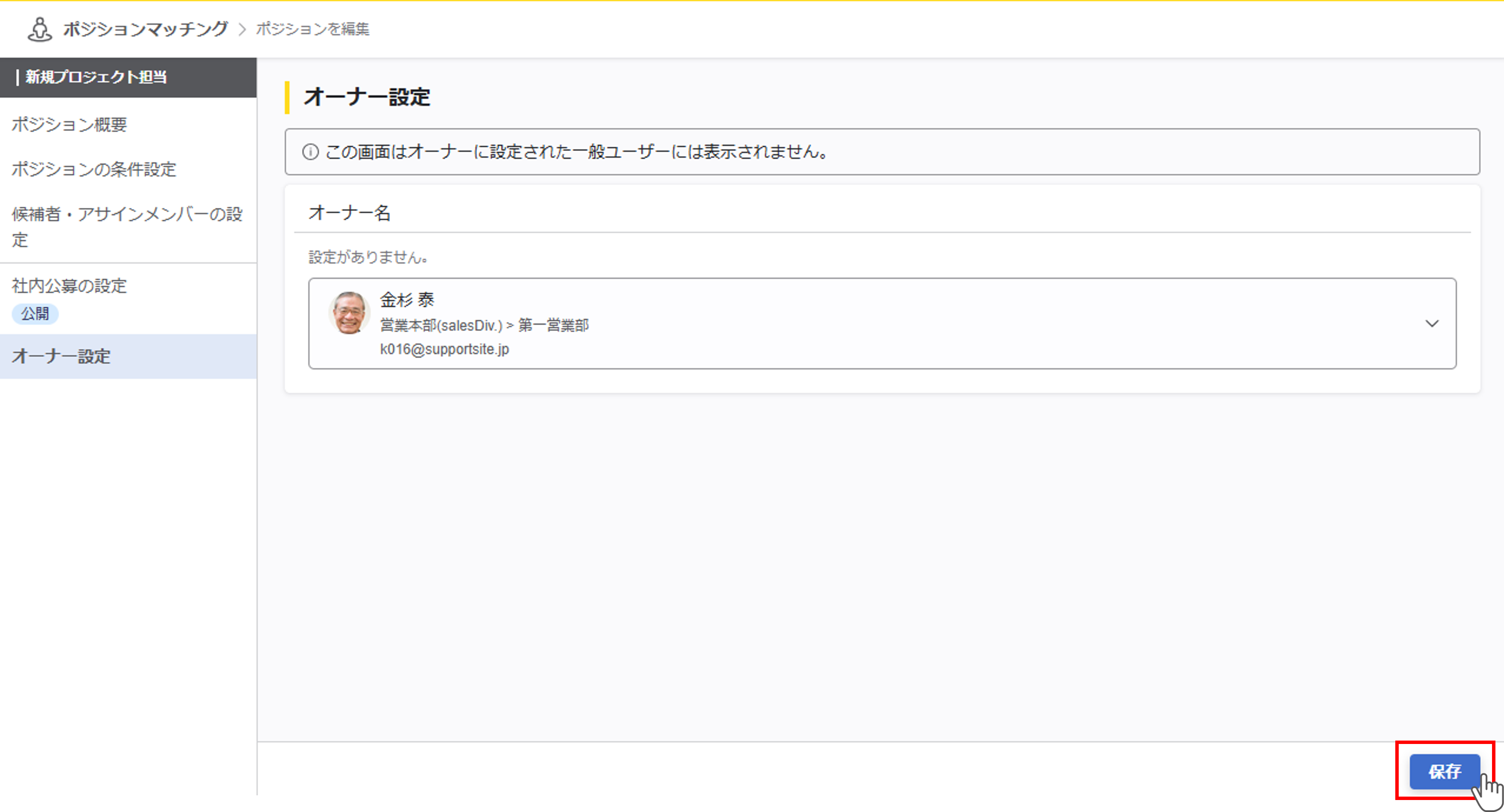Click the 営業本部(salesDiv.) department text
Viewport: 1504px width, 812px height.
[441, 325]
